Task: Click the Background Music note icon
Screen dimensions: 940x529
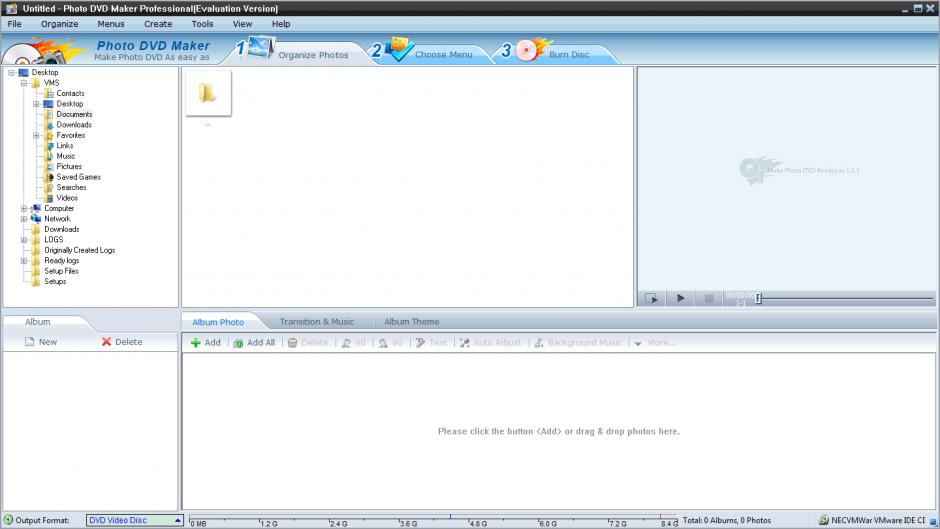Action: 539,343
